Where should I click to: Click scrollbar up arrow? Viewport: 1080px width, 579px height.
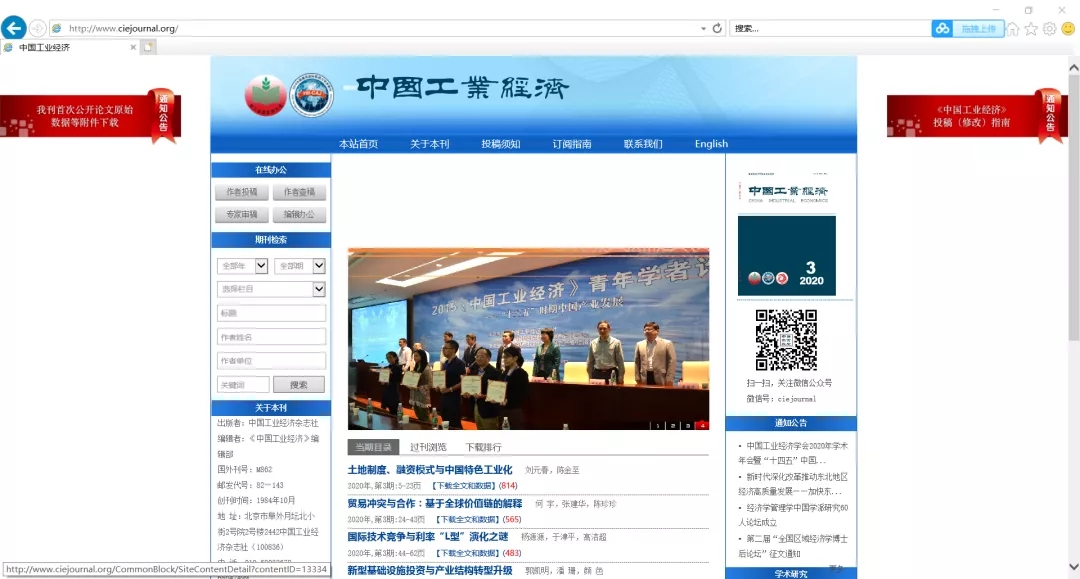(x=1074, y=67)
